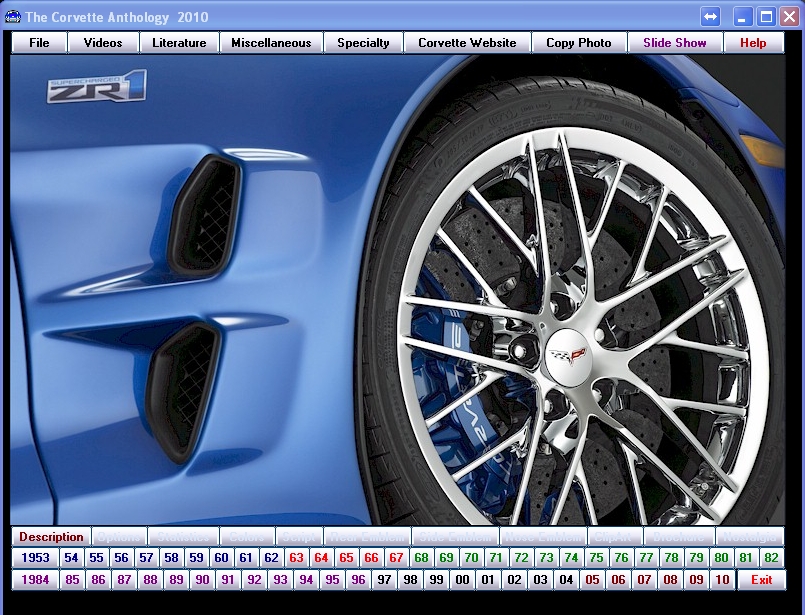Viewport: 805px width, 615px height.
Task: Choose model year 62
Action: [272, 558]
